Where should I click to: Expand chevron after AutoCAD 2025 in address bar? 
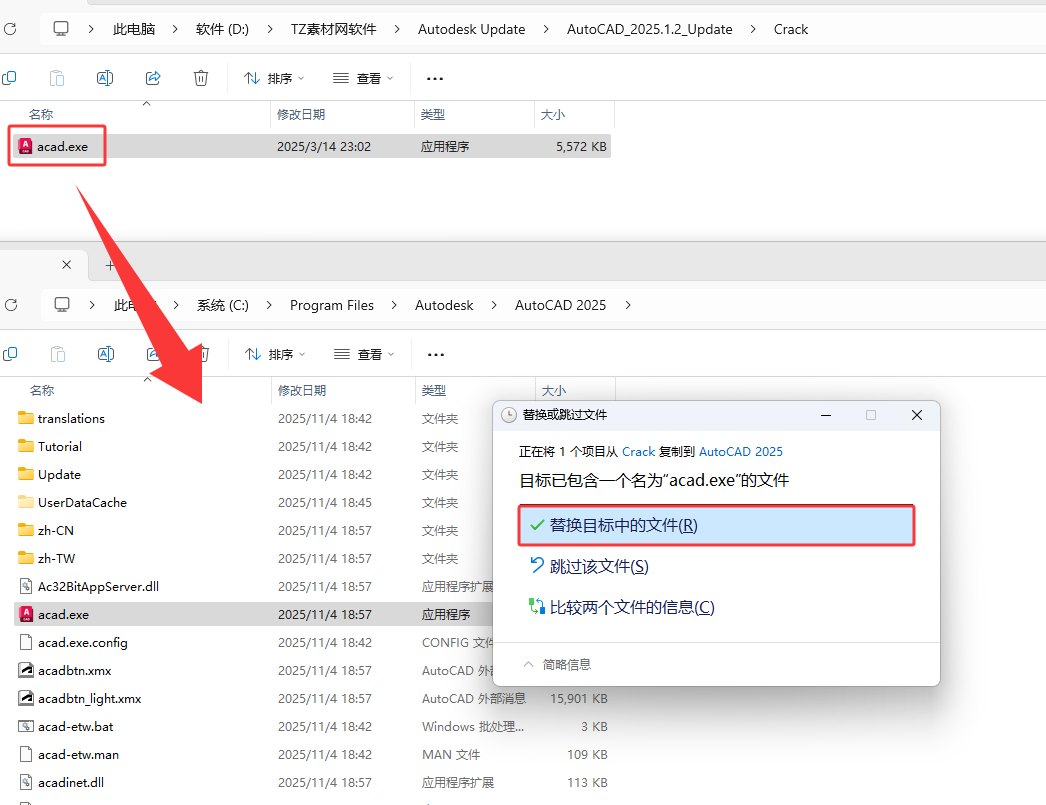click(628, 305)
